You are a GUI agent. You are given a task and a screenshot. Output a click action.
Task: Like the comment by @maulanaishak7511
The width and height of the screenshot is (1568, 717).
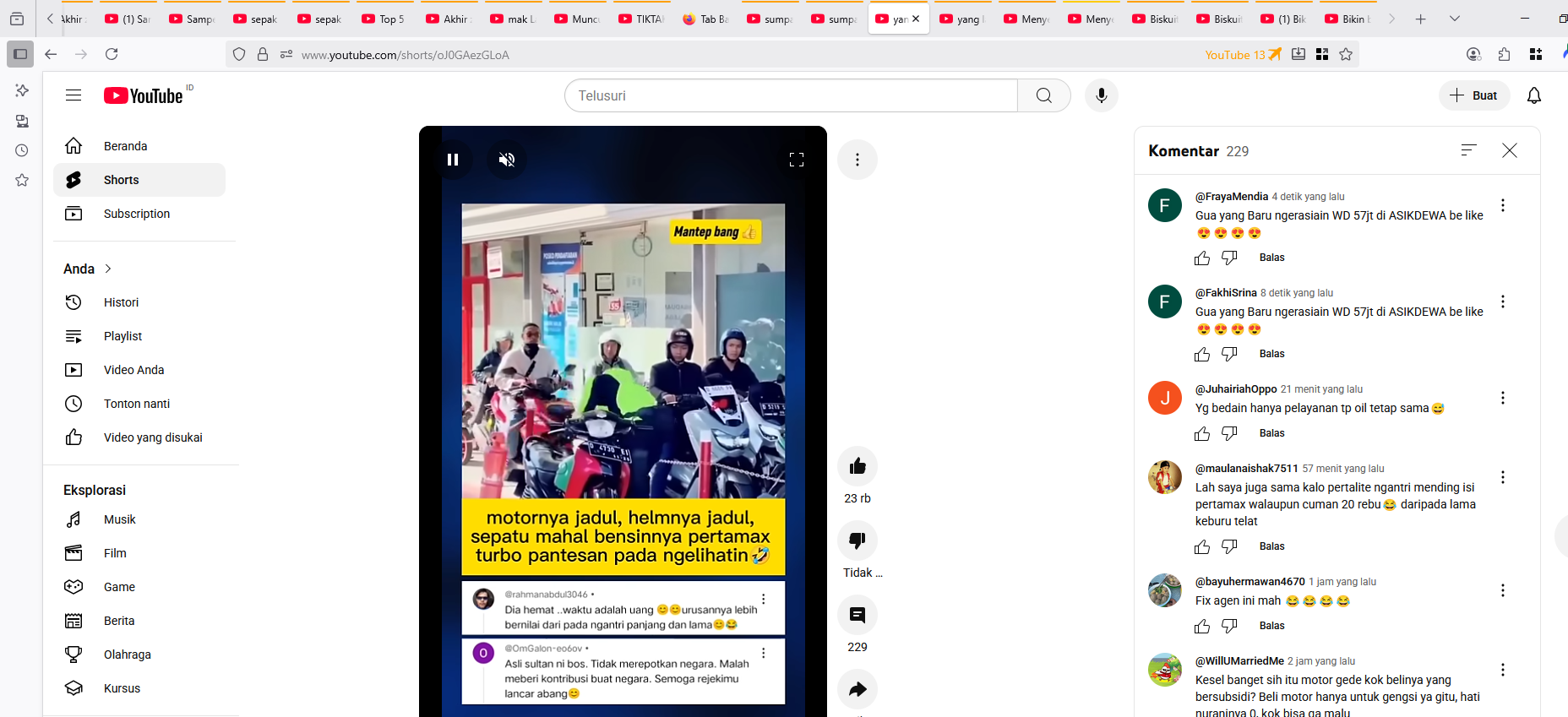coord(1202,546)
